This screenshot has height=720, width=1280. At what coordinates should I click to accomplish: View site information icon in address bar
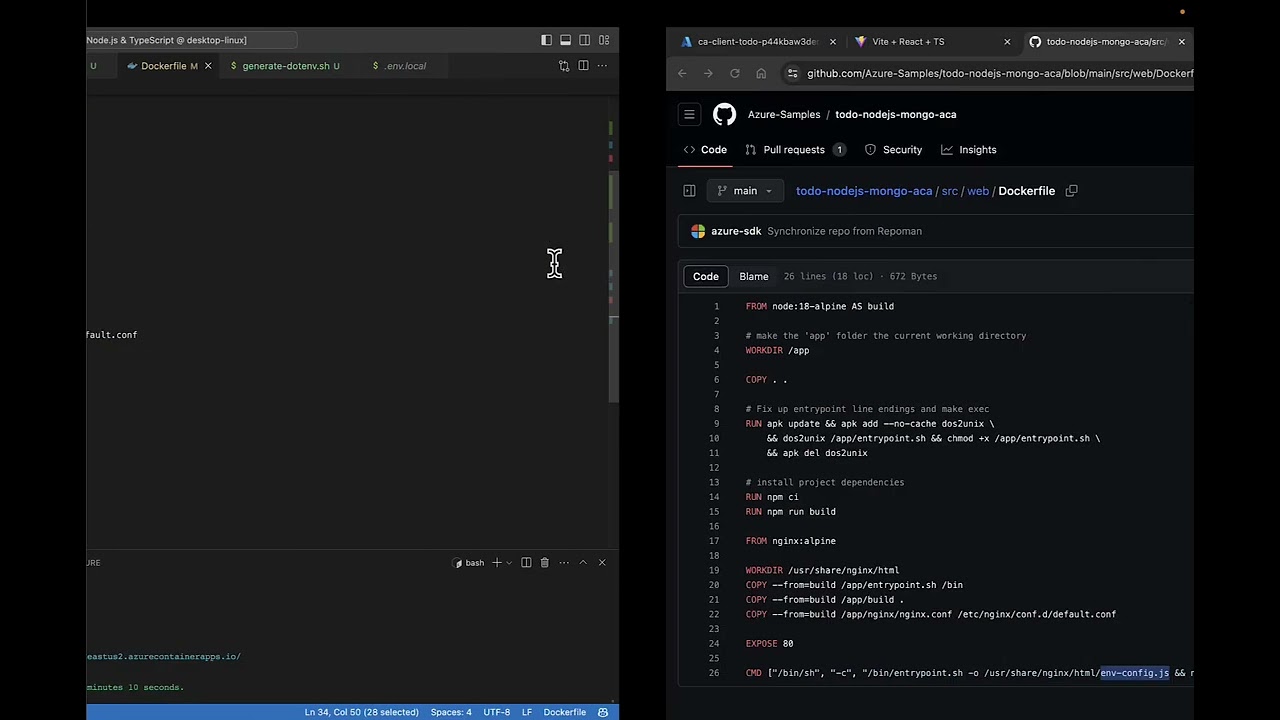click(x=793, y=73)
